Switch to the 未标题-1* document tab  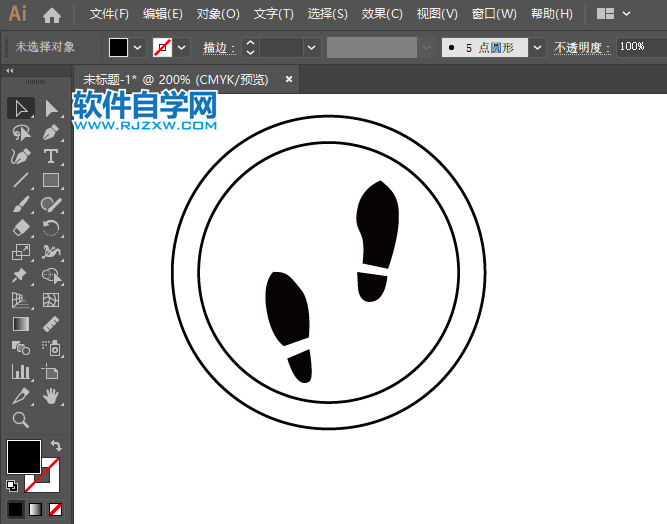[x=176, y=80]
